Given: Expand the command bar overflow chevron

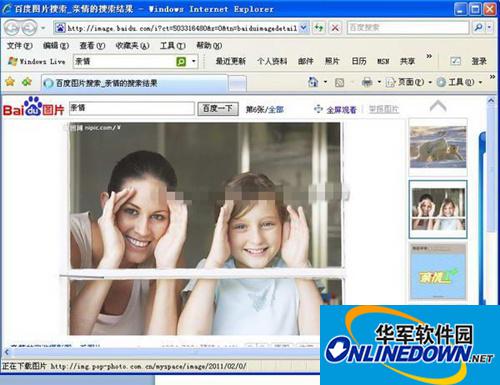Looking at the screenshot, I should tap(492, 77).
